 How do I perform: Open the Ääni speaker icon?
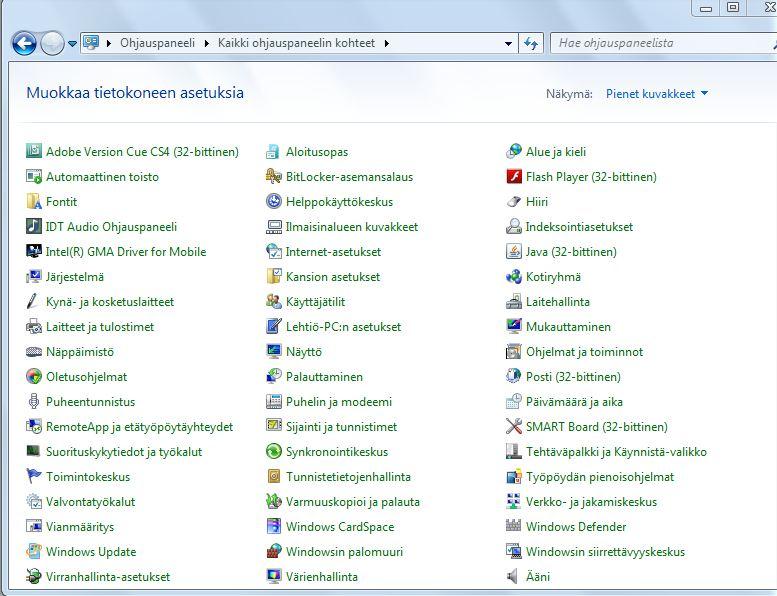(x=514, y=576)
